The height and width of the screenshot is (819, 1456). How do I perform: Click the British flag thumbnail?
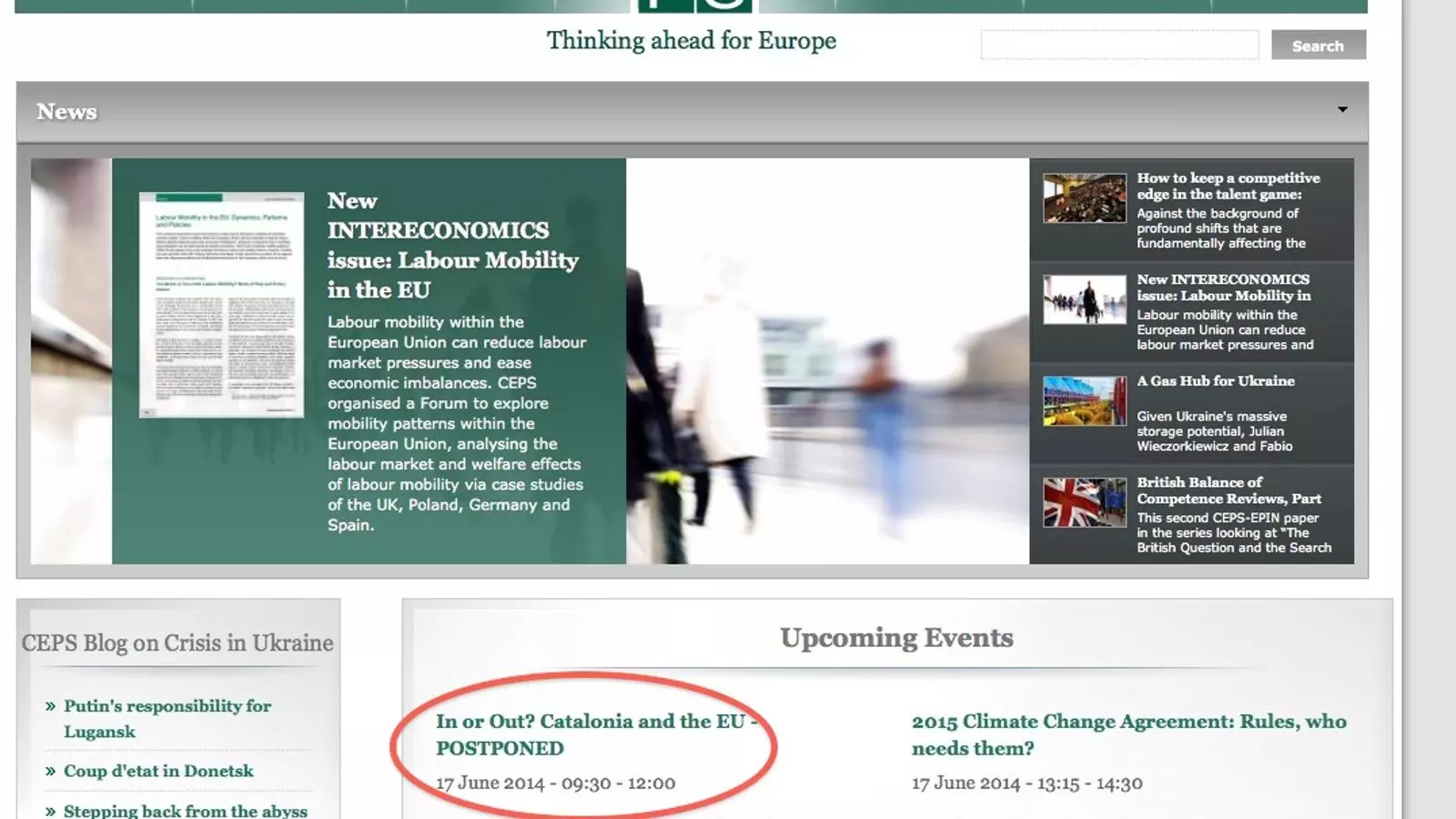[x=1084, y=502]
